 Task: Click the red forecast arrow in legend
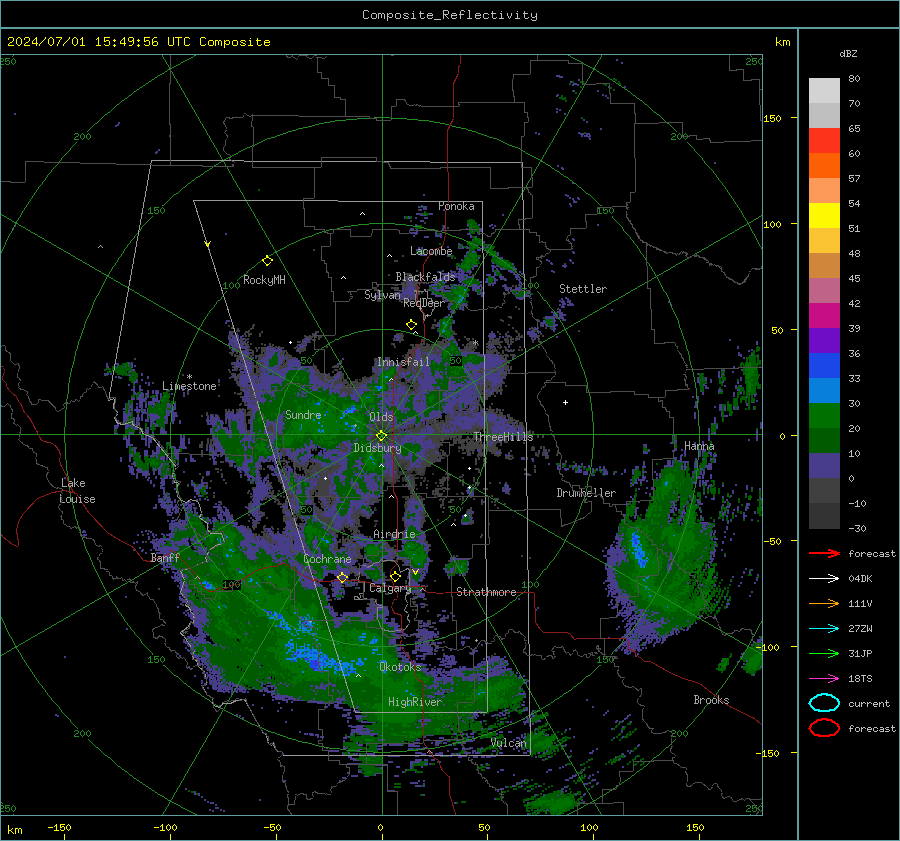click(824, 553)
